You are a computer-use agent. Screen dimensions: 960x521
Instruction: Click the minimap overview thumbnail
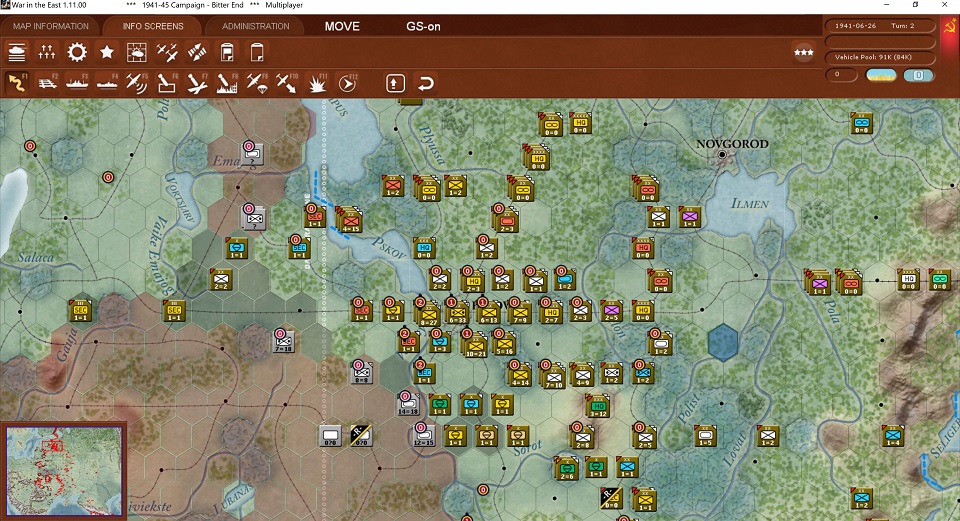(64, 471)
